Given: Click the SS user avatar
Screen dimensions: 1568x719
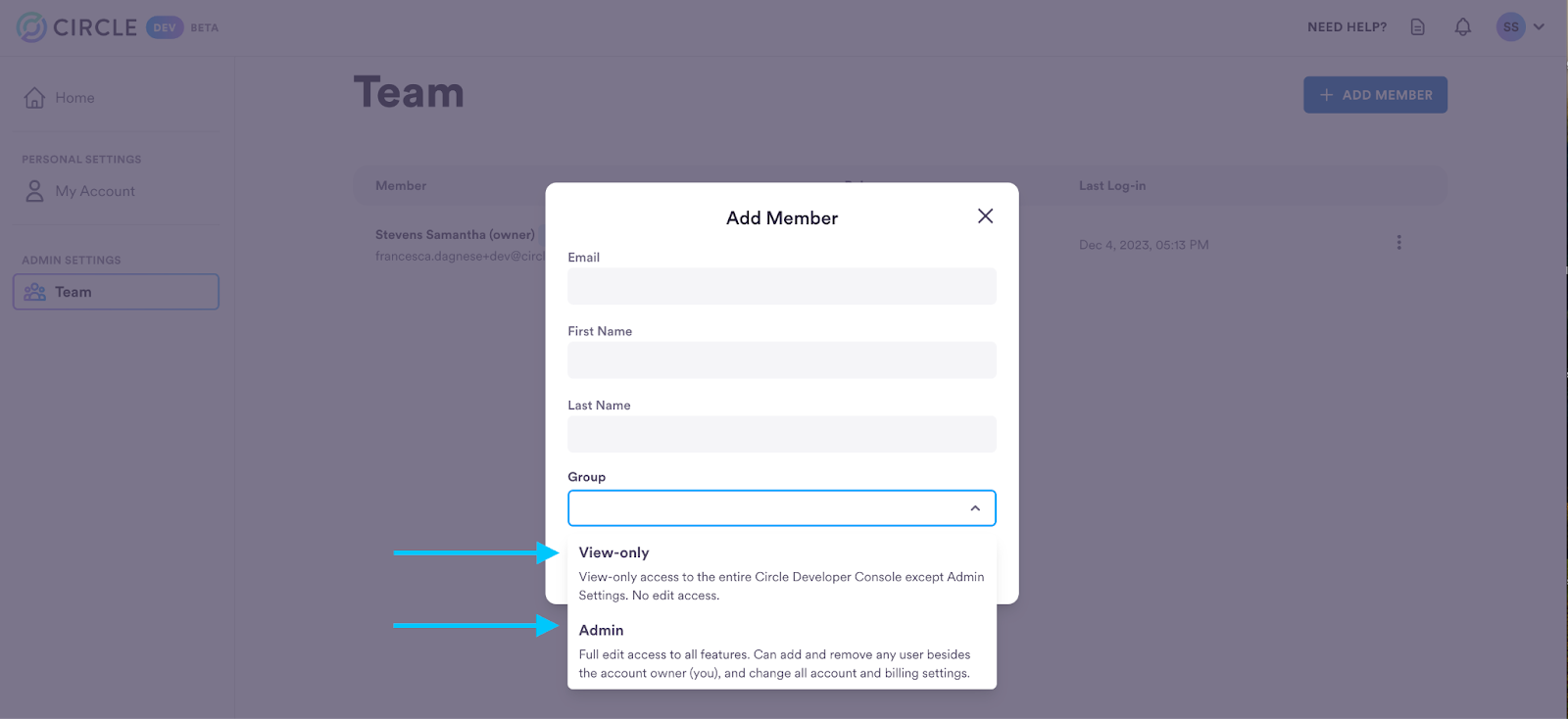Looking at the screenshot, I should [x=1511, y=27].
